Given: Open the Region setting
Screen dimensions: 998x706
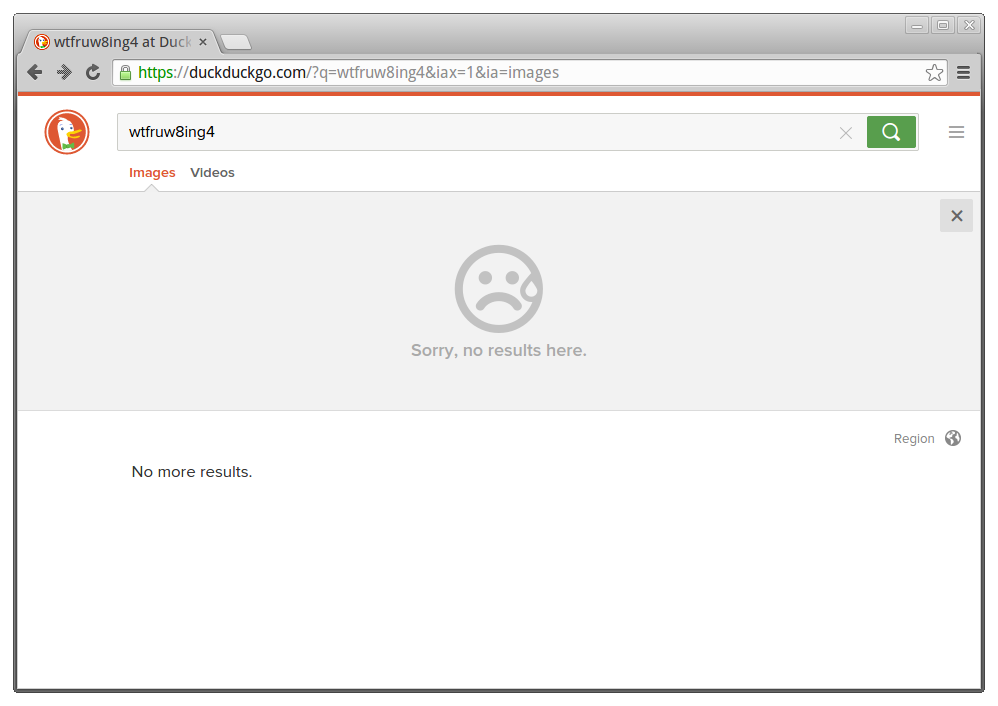Looking at the screenshot, I should coord(914,439).
